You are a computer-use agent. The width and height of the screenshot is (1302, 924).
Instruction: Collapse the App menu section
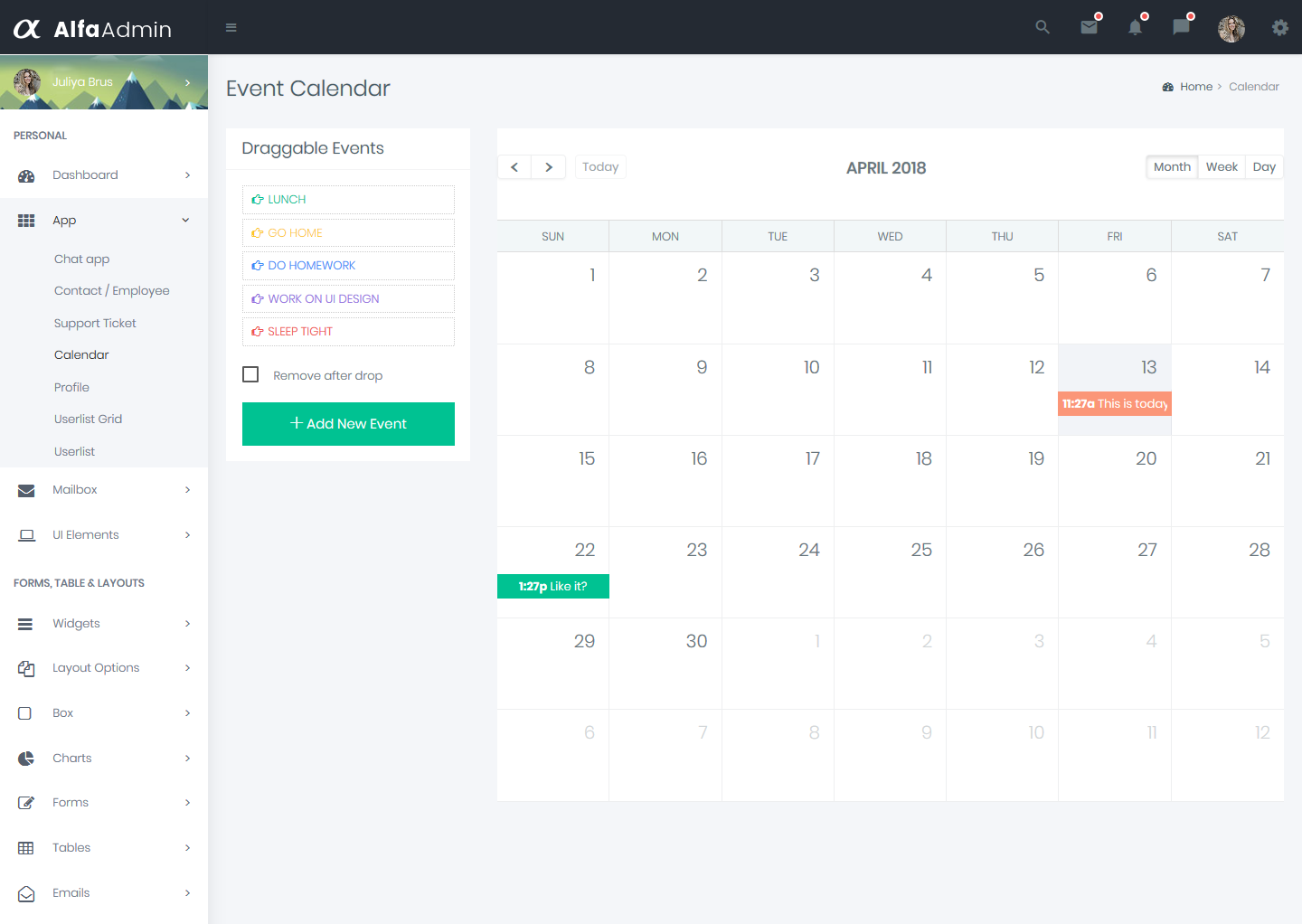point(64,220)
